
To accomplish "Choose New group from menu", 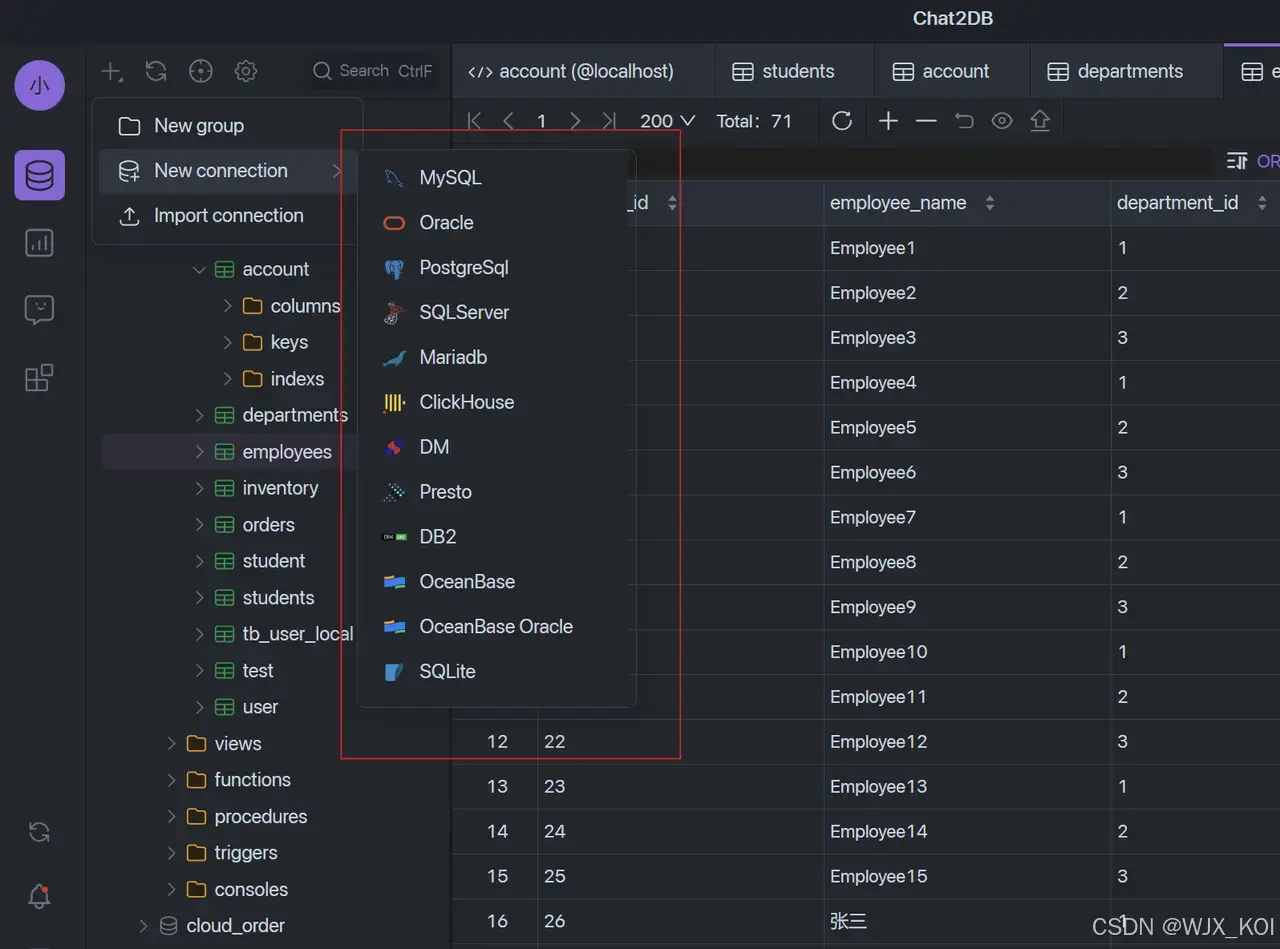I will click(x=227, y=126).
